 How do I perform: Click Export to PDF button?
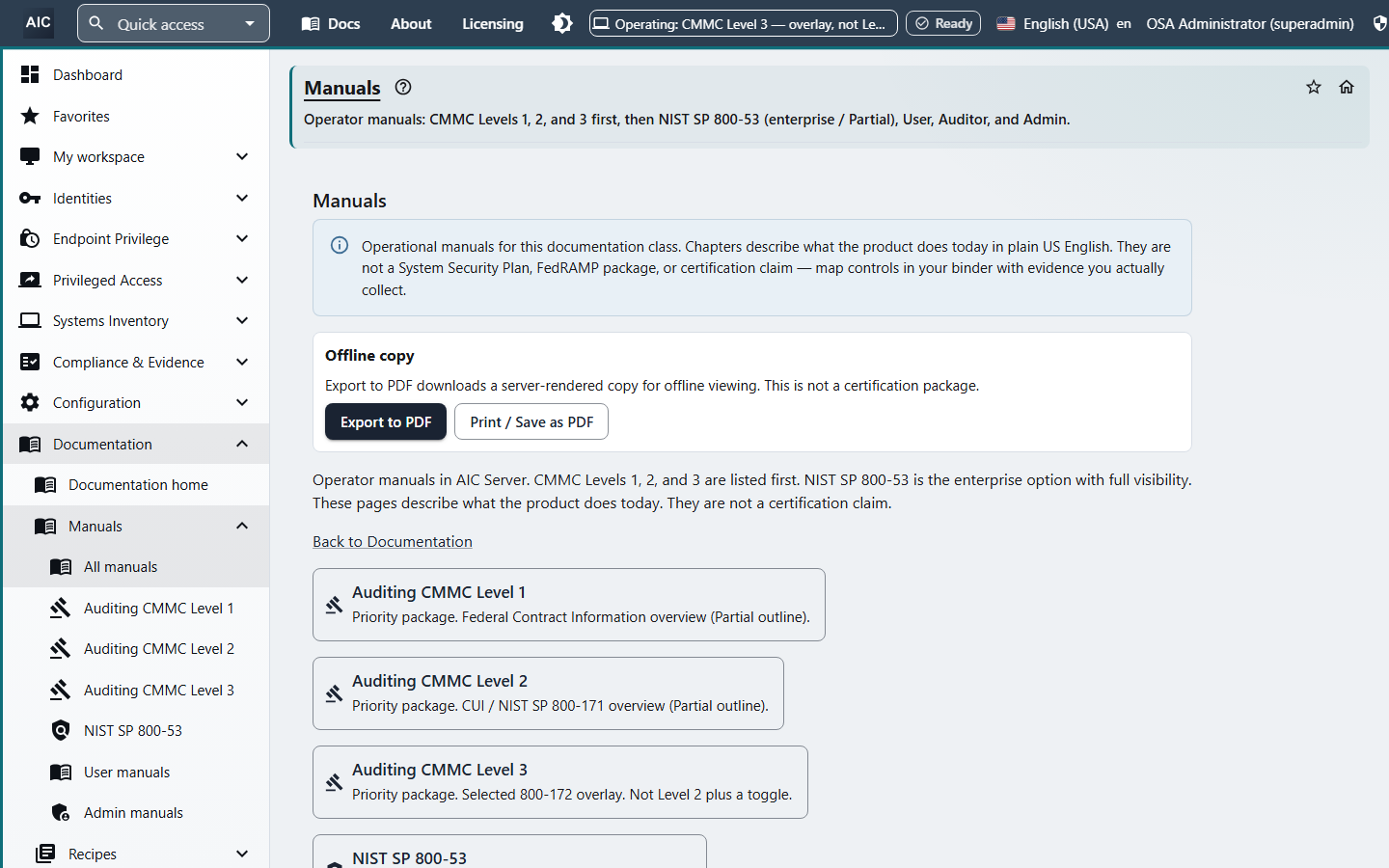[x=386, y=421]
